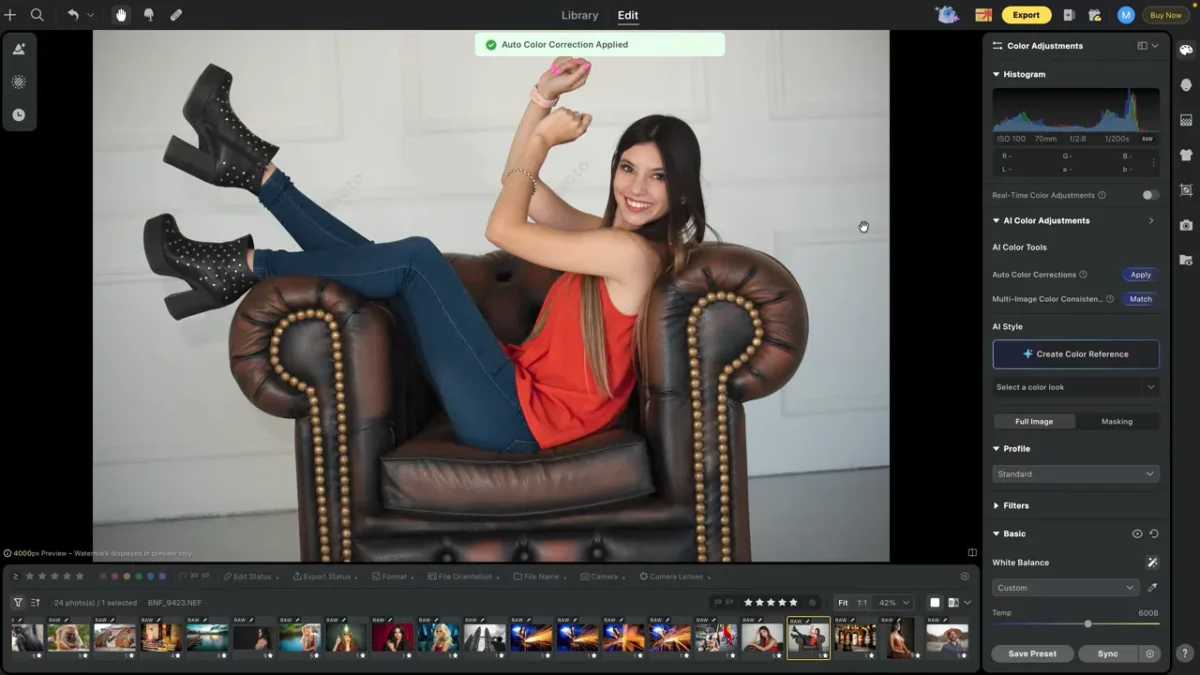Toggle Real-Time Color Adjustments switch
Viewport: 1200px width, 675px height.
[1151, 195]
